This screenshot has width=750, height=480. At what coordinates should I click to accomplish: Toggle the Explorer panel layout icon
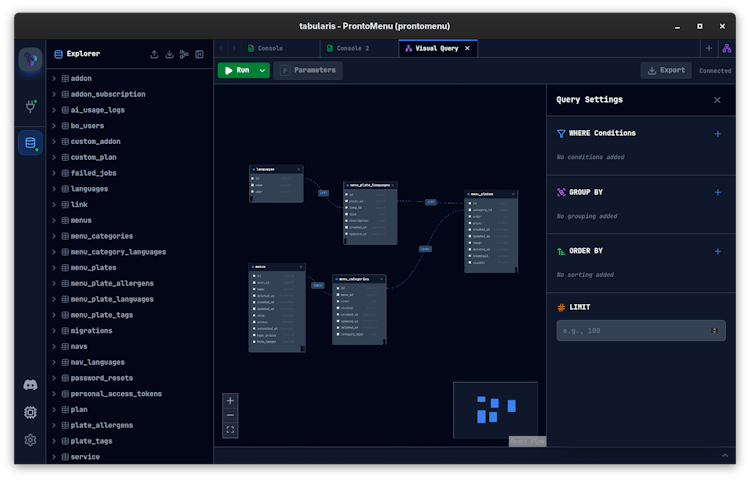tap(199, 54)
